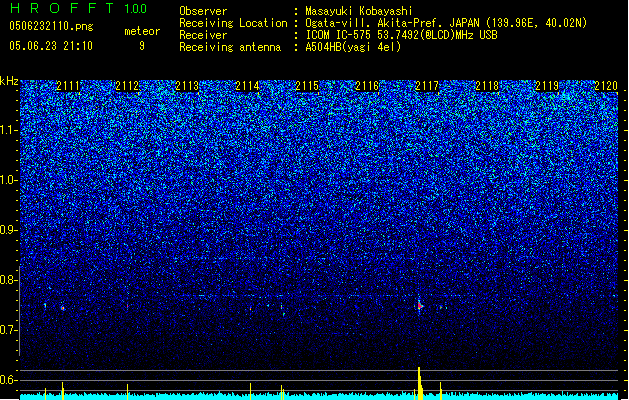This screenshot has width=629, height=400.
Task: Click the 2111 time marker
Action: [x=68, y=86]
